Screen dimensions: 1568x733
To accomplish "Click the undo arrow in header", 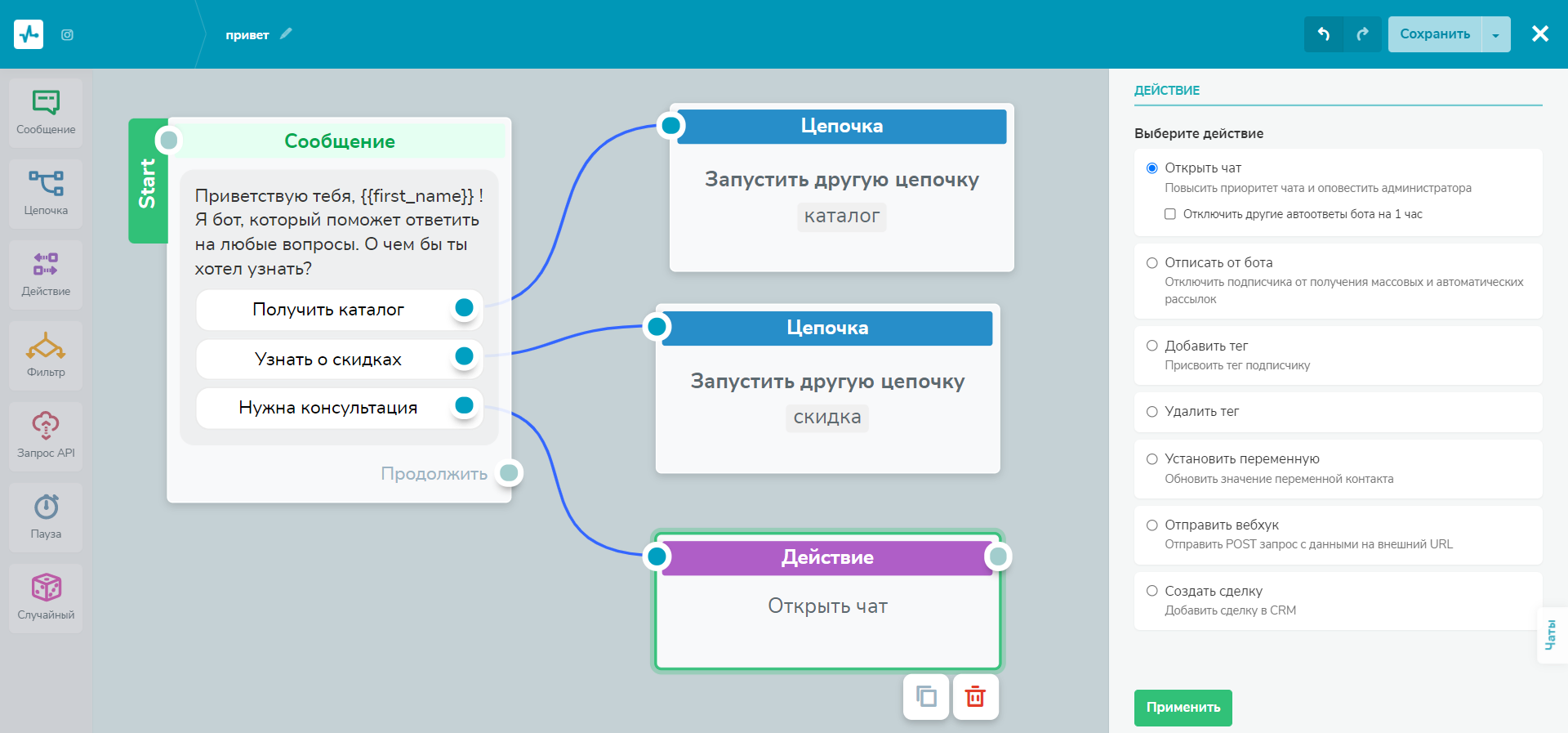I will tap(1324, 34).
